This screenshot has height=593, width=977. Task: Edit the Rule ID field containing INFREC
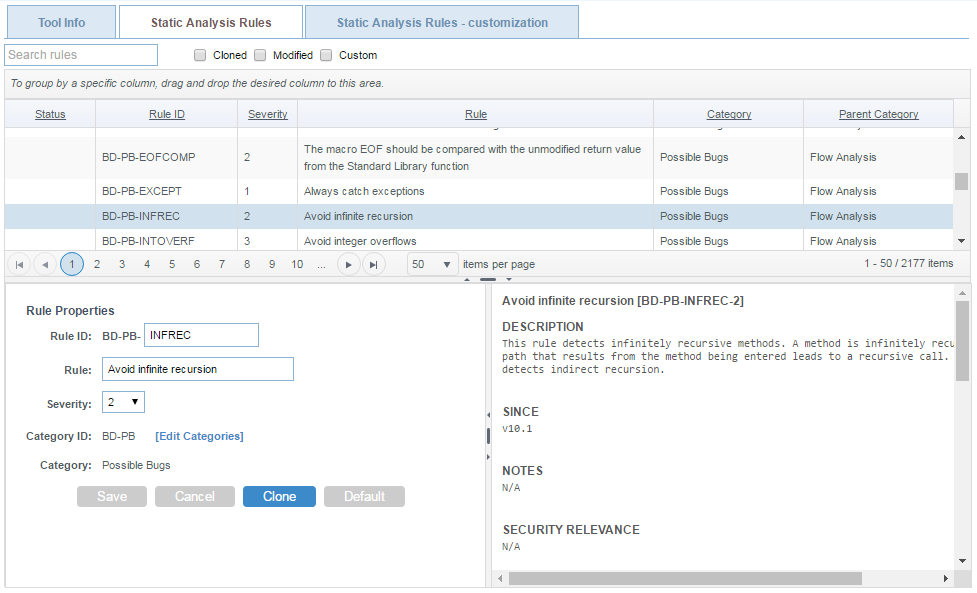(201, 335)
